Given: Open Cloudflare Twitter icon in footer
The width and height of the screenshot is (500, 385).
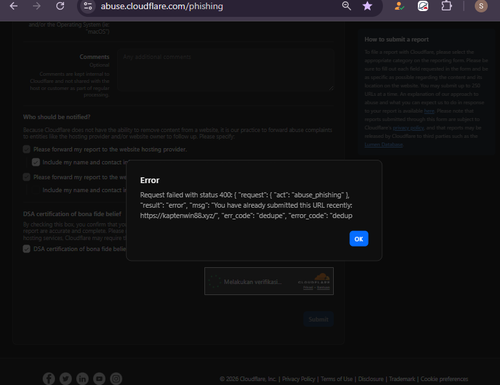Looking at the screenshot, I should [66, 379].
